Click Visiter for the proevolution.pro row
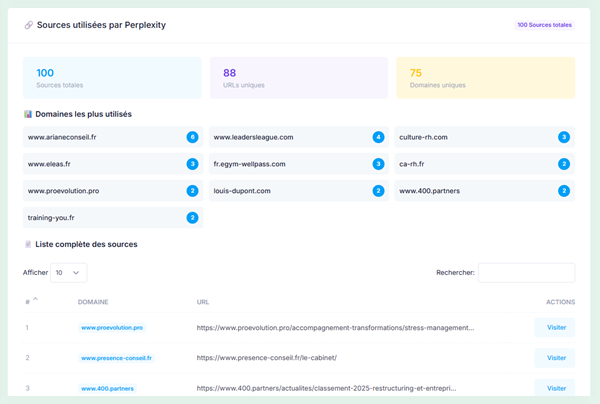 (554, 327)
